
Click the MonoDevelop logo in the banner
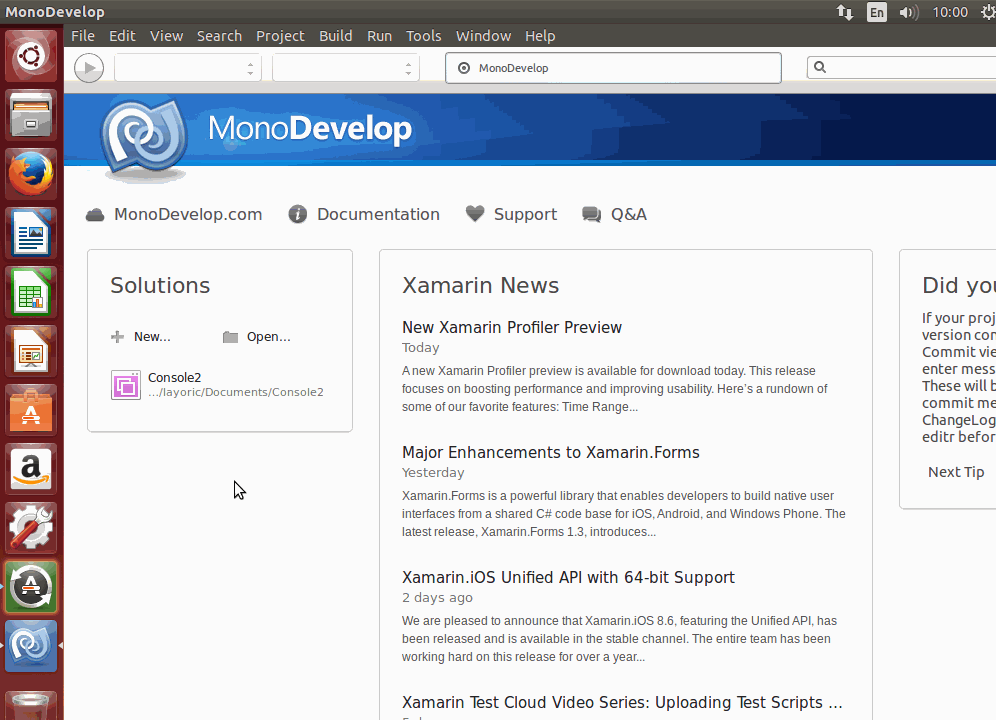point(144,137)
